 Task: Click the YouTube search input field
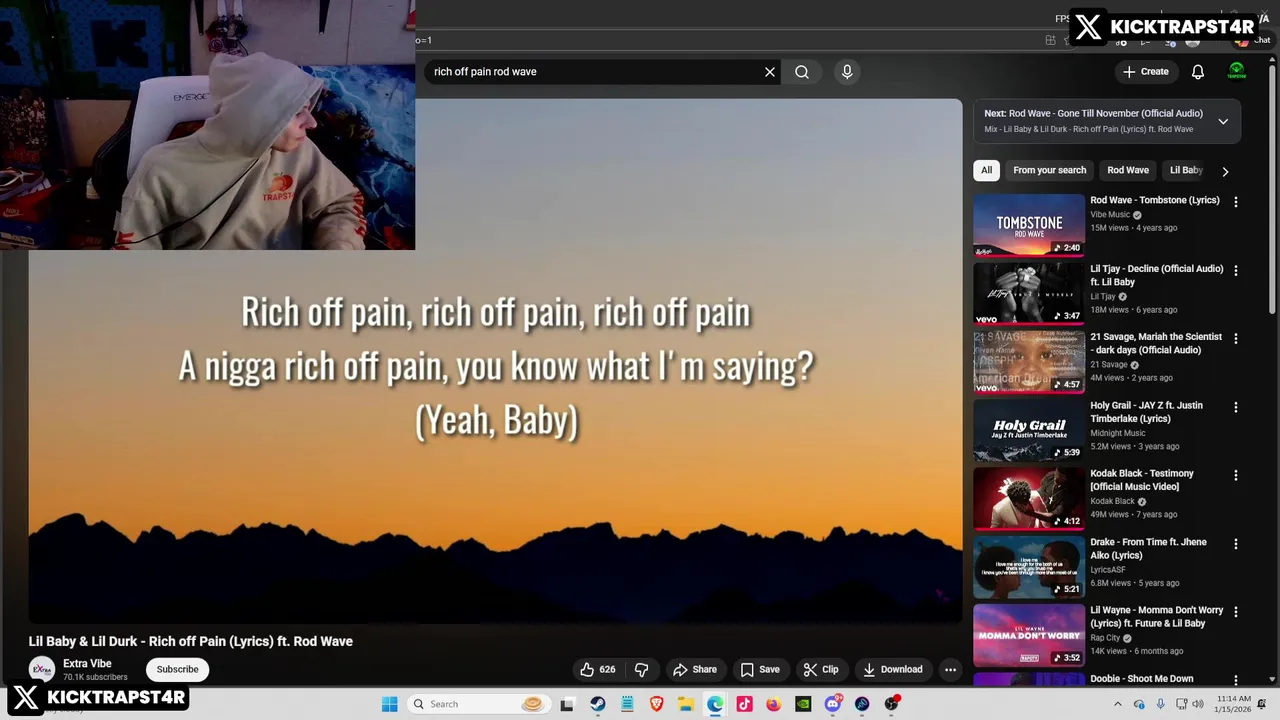pyautogui.click(x=595, y=72)
